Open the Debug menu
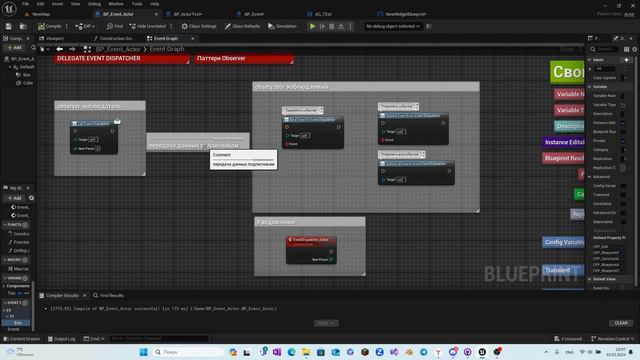The height and width of the screenshot is (360, 640). [x=94, y=4]
